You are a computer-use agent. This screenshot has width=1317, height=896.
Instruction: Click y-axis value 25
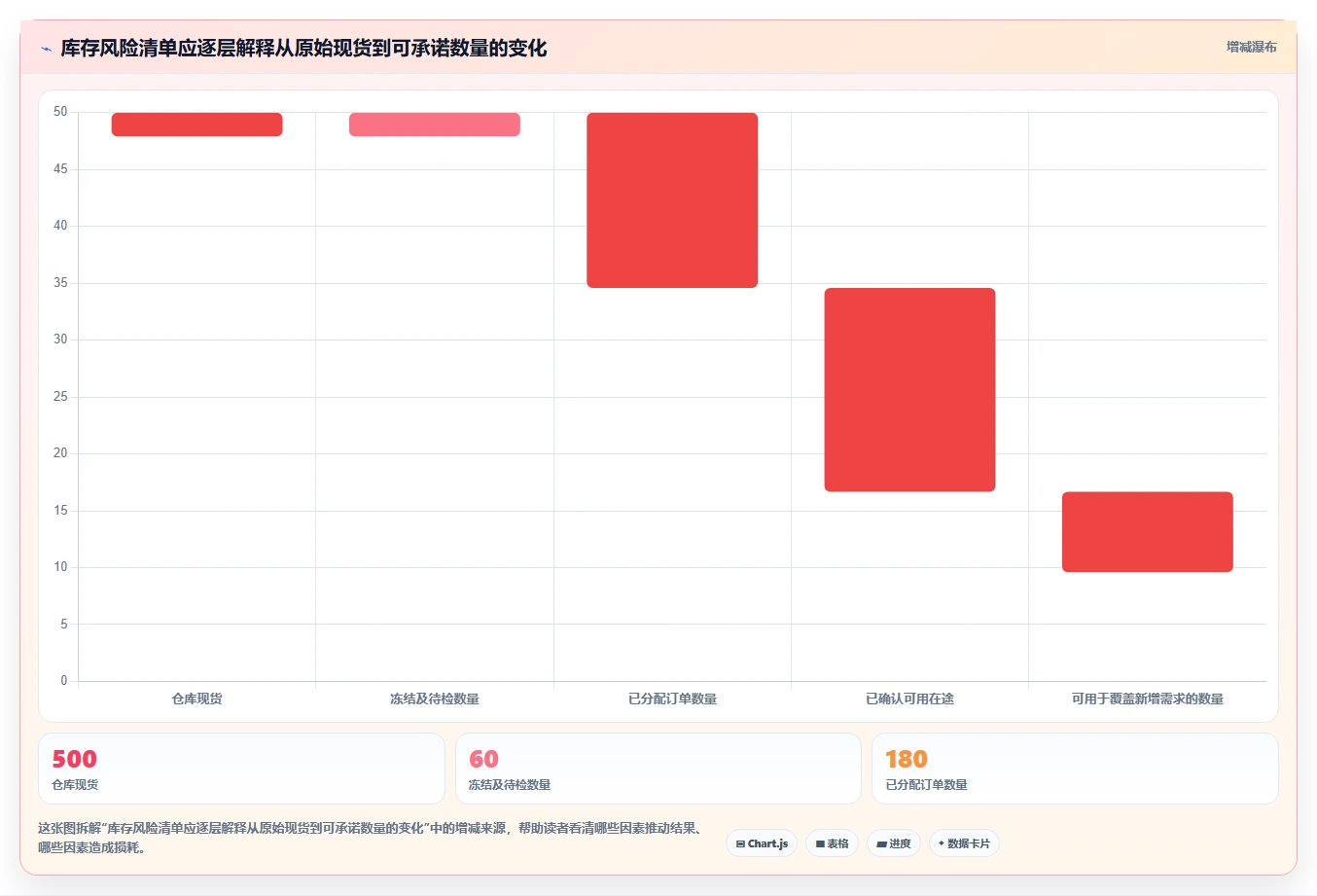coord(60,397)
